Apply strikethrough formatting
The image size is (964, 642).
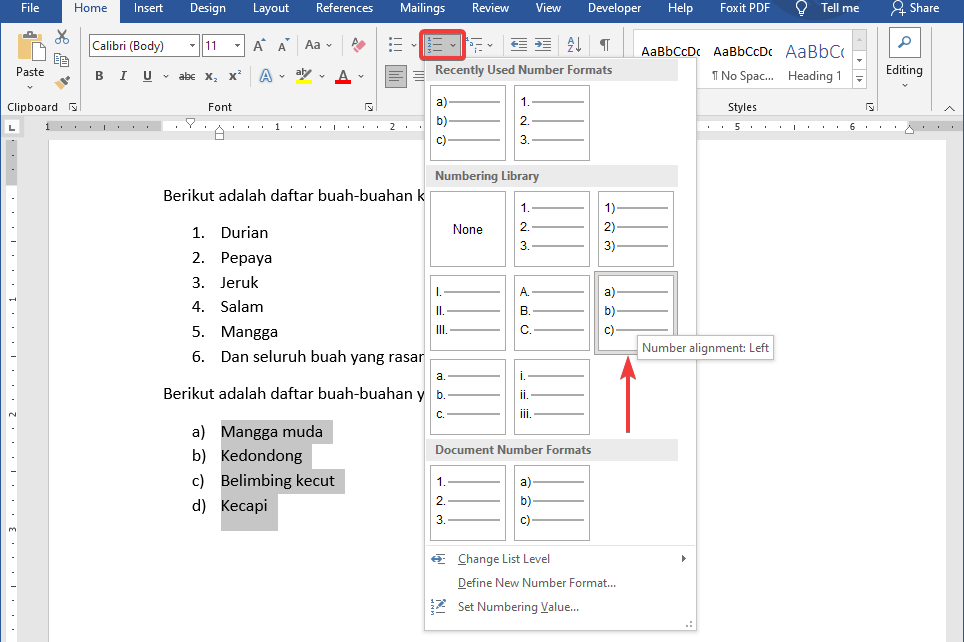pyautogui.click(x=187, y=76)
